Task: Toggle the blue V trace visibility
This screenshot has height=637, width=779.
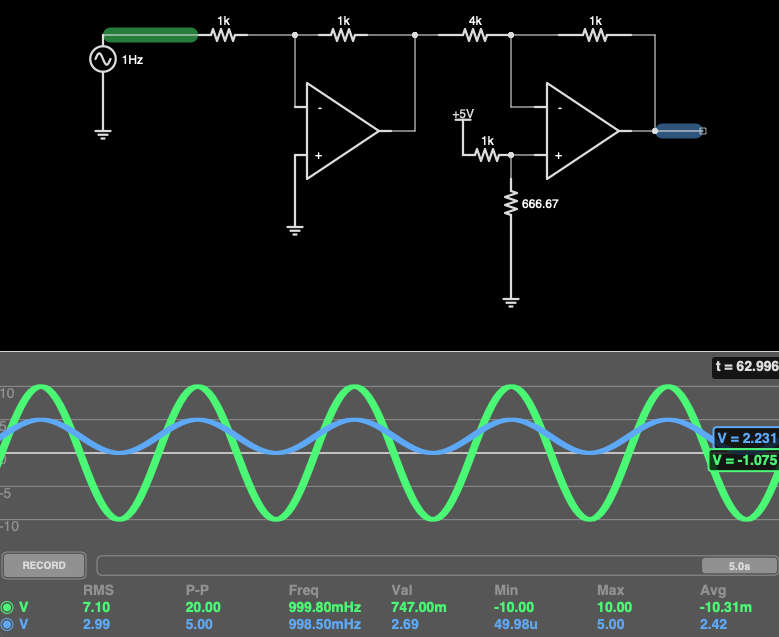Action: pyautogui.click(x=7, y=624)
